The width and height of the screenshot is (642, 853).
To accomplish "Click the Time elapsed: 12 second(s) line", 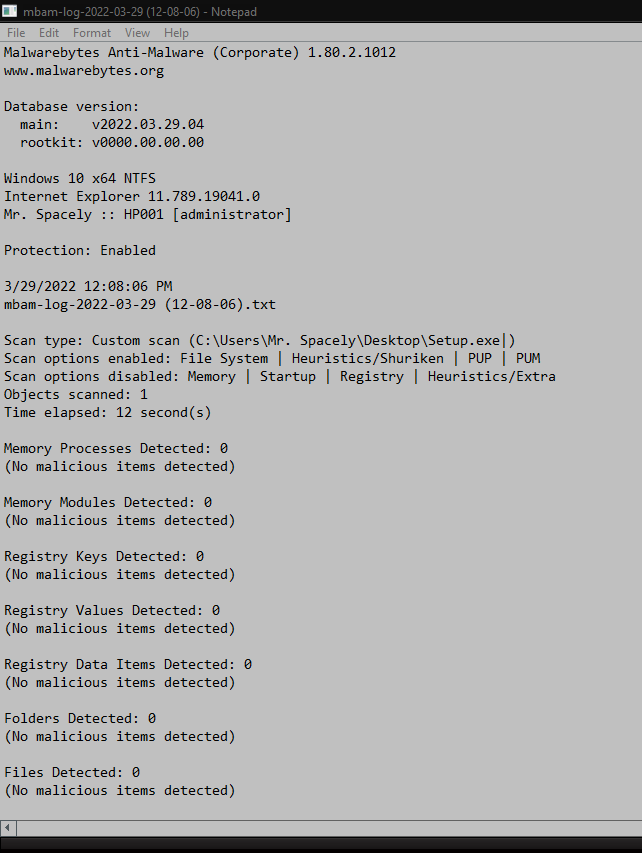I will pyautogui.click(x=107, y=412).
